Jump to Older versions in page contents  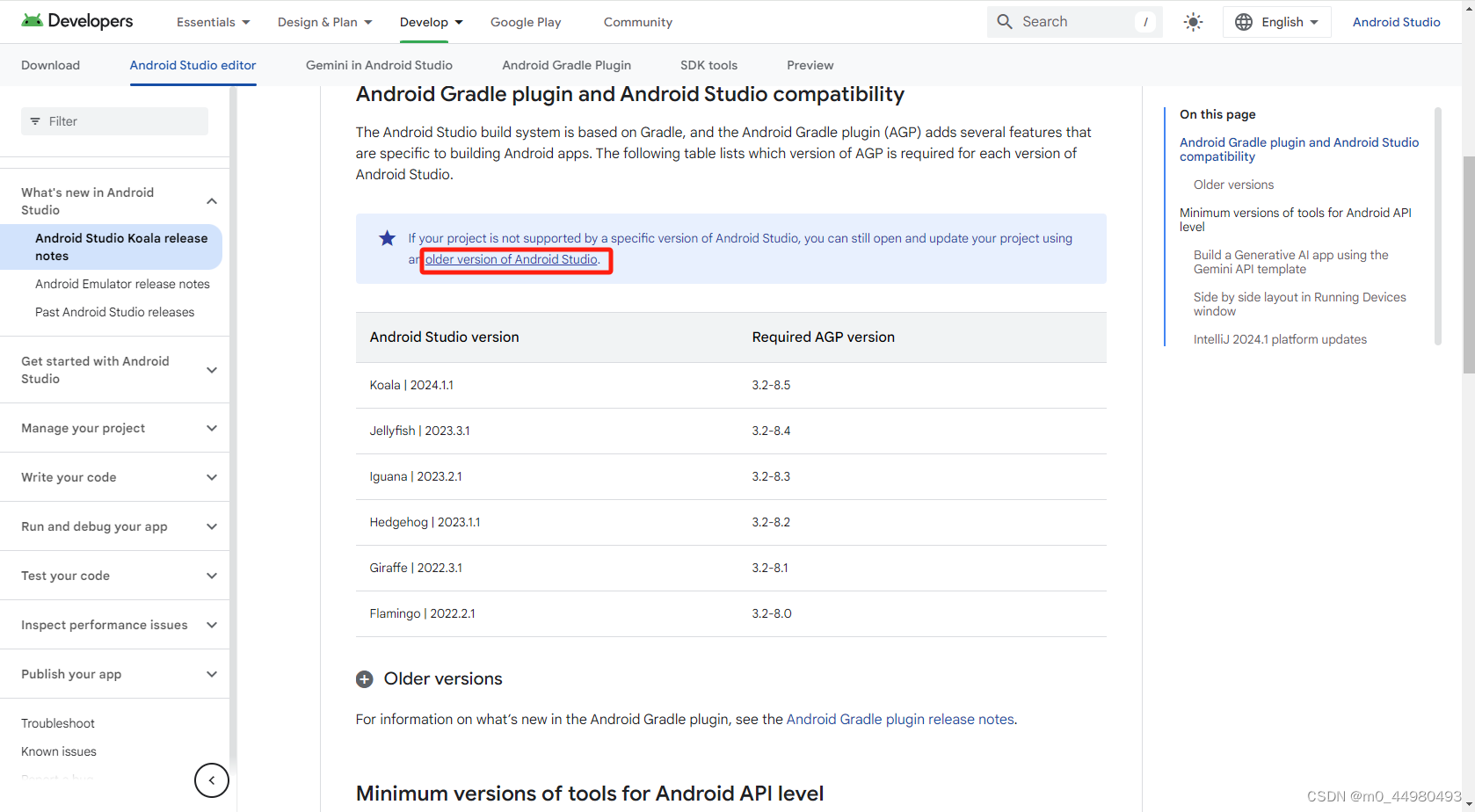point(1233,185)
